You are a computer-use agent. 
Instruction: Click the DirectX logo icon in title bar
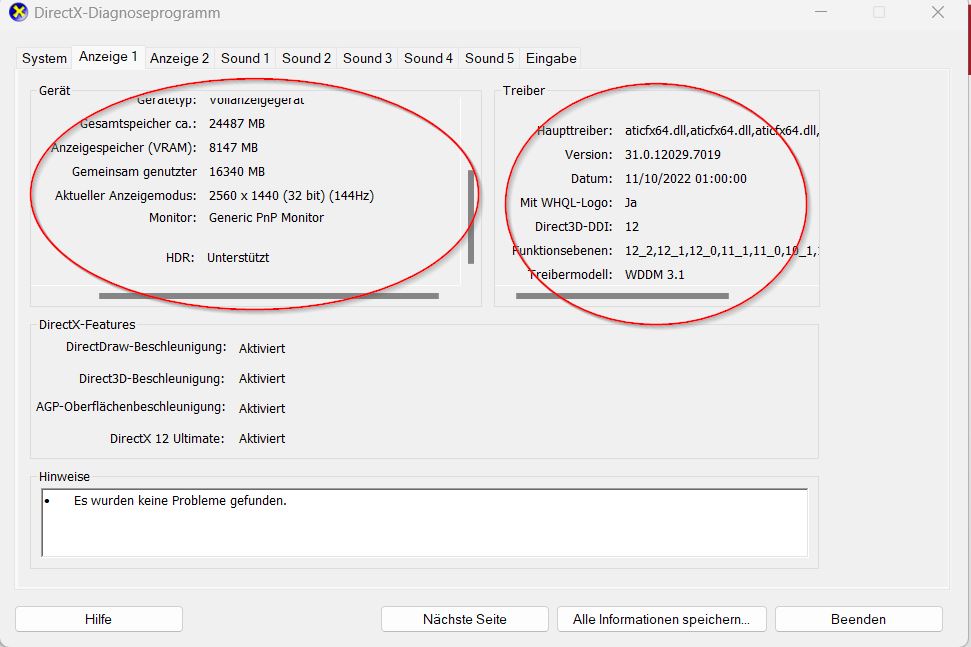[19, 12]
